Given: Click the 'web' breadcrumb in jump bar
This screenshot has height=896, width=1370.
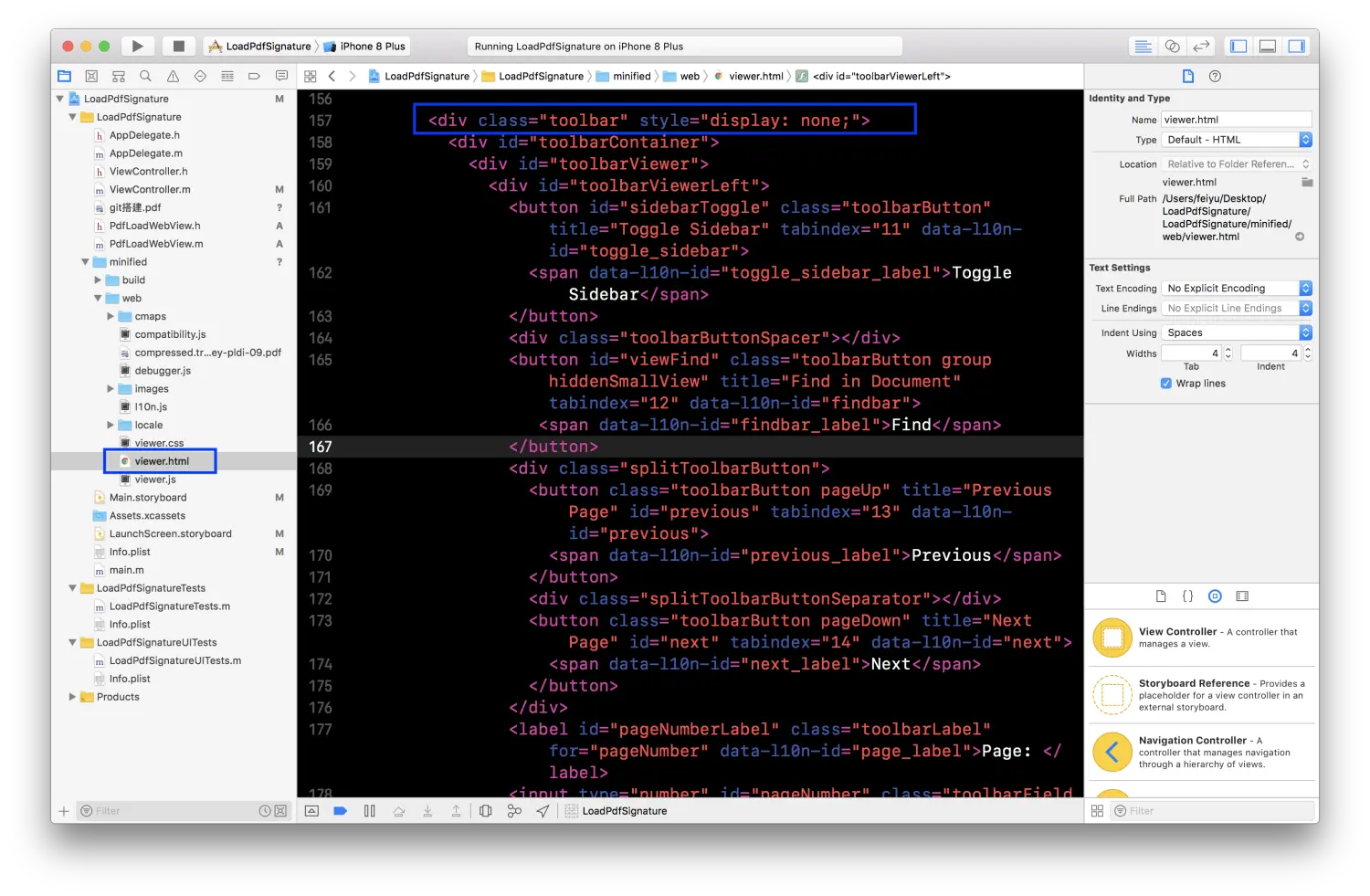Looking at the screenshot, I should click(681, 77).
